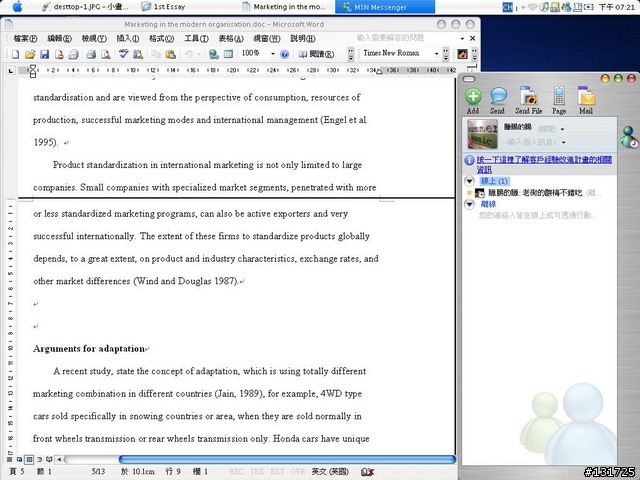640x480 pixels.
Task: Click the Permission icon beside Save
Action: [59, 54]
